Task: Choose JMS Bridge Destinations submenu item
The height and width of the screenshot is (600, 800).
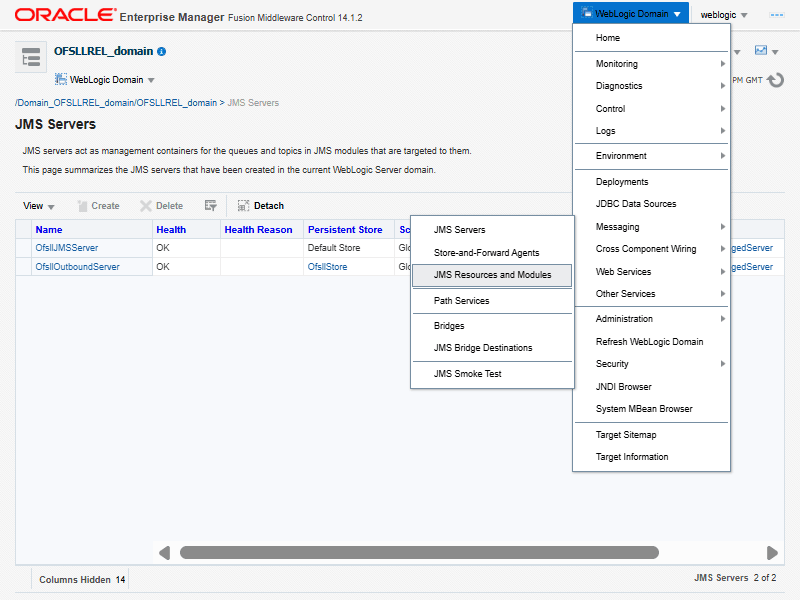Action: point(492,347)
